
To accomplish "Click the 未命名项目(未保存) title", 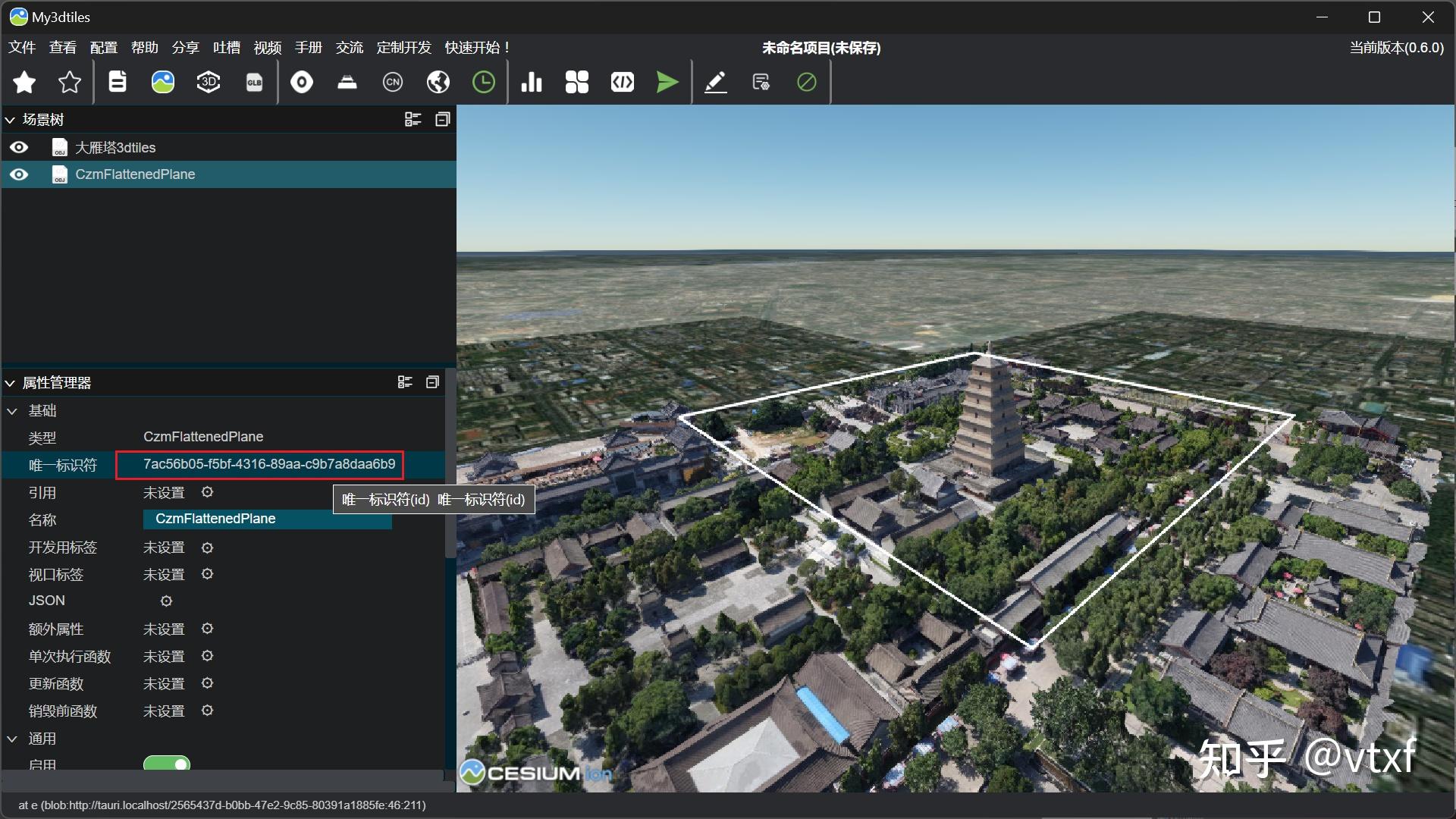I will [821, 48].
